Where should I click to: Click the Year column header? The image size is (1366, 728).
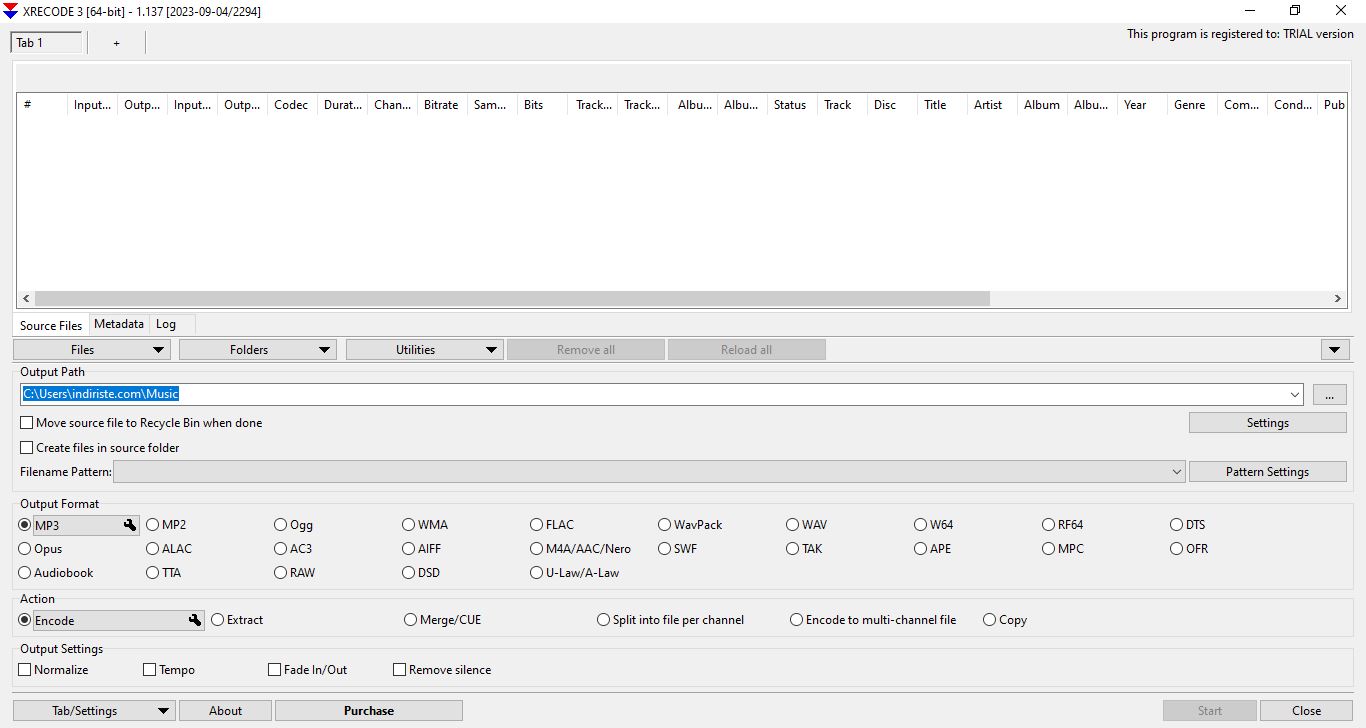pos(1142,105)
